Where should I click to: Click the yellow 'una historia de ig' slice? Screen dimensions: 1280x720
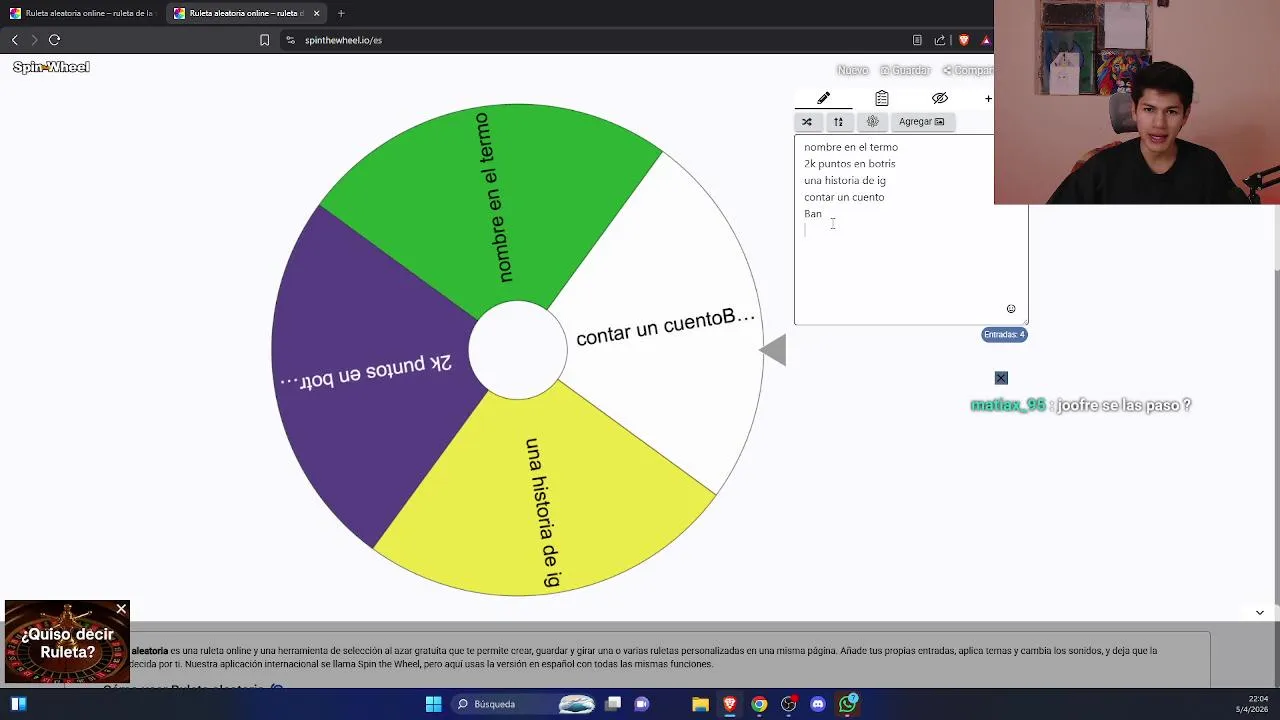click(x=545, y=500)
